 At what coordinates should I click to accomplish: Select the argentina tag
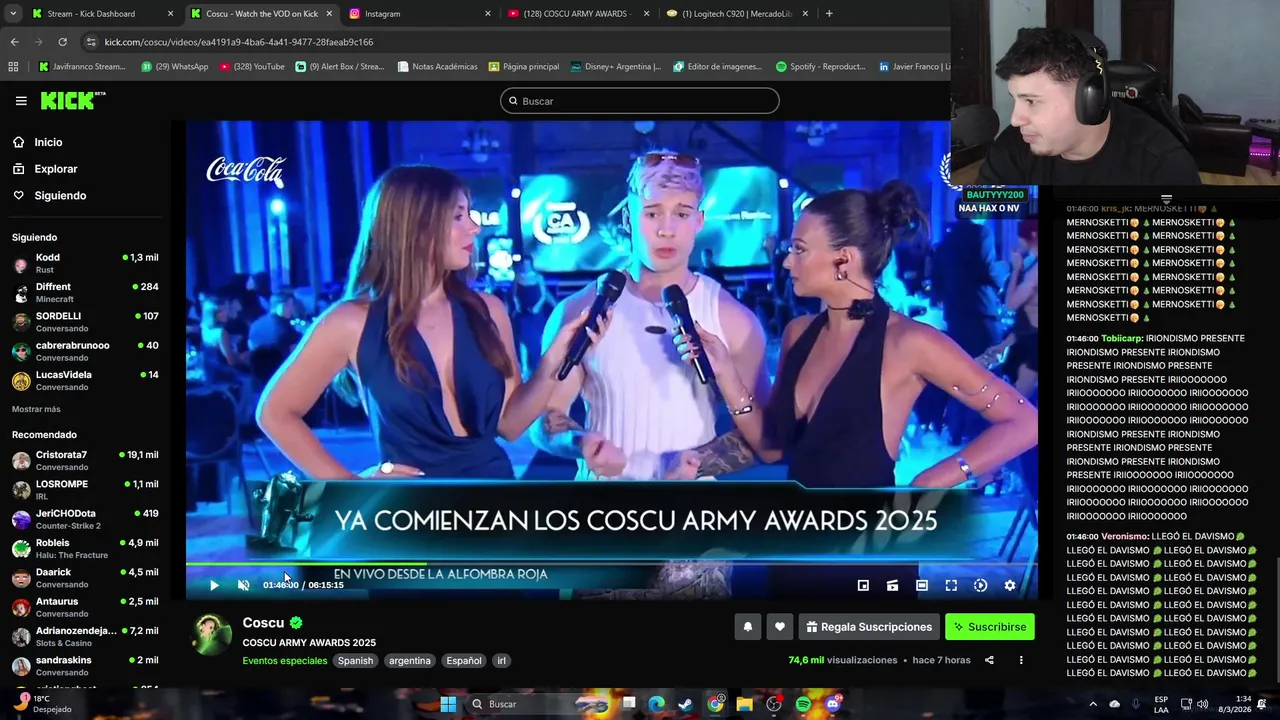[410, 661]
